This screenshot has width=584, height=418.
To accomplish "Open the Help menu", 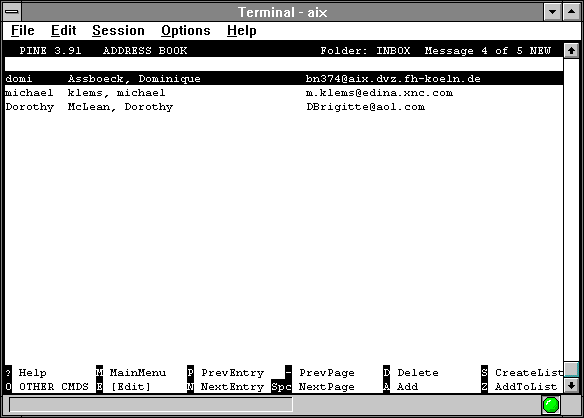I will click(x=242, y=31).
